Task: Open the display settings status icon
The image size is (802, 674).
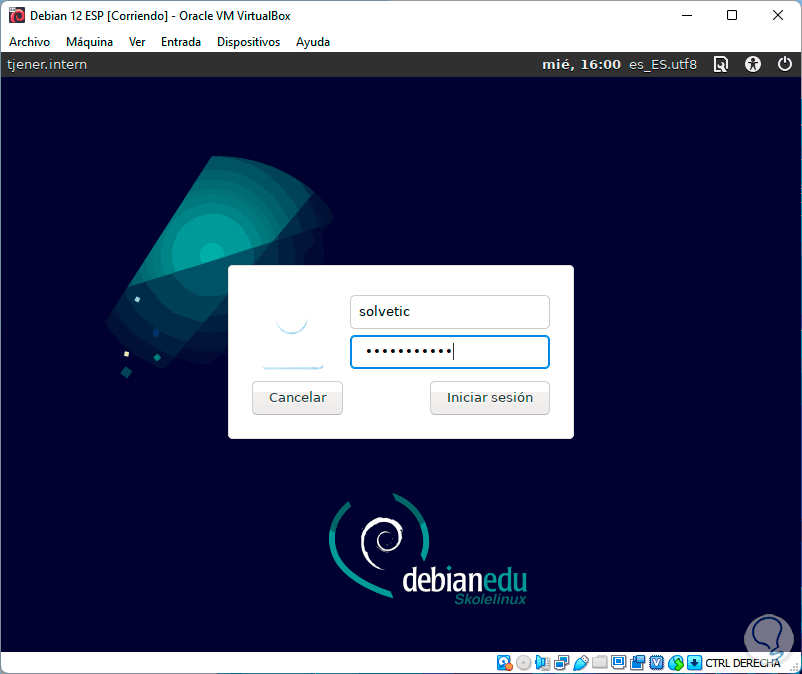Action: tap(618, 662)
